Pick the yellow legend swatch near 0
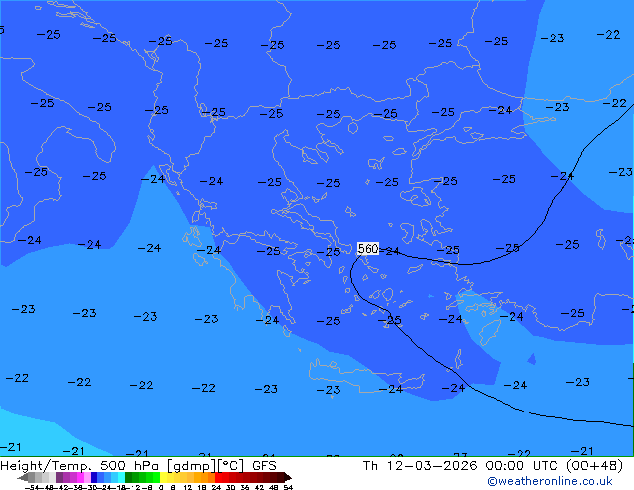 (163, 477)
